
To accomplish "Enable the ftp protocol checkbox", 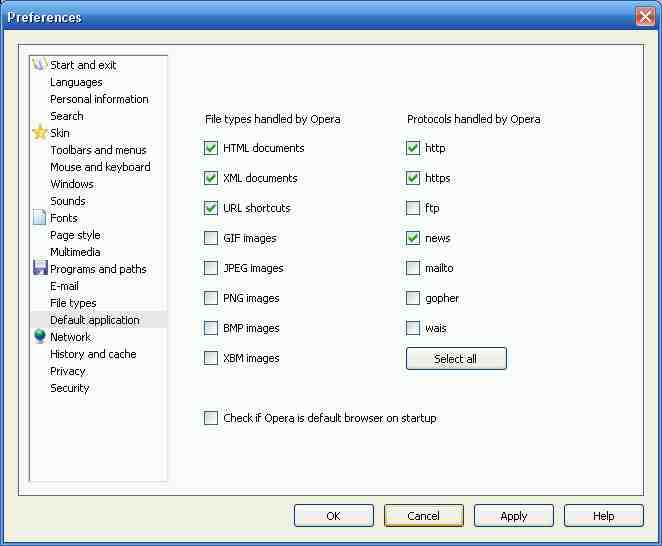I will [412, 208].
